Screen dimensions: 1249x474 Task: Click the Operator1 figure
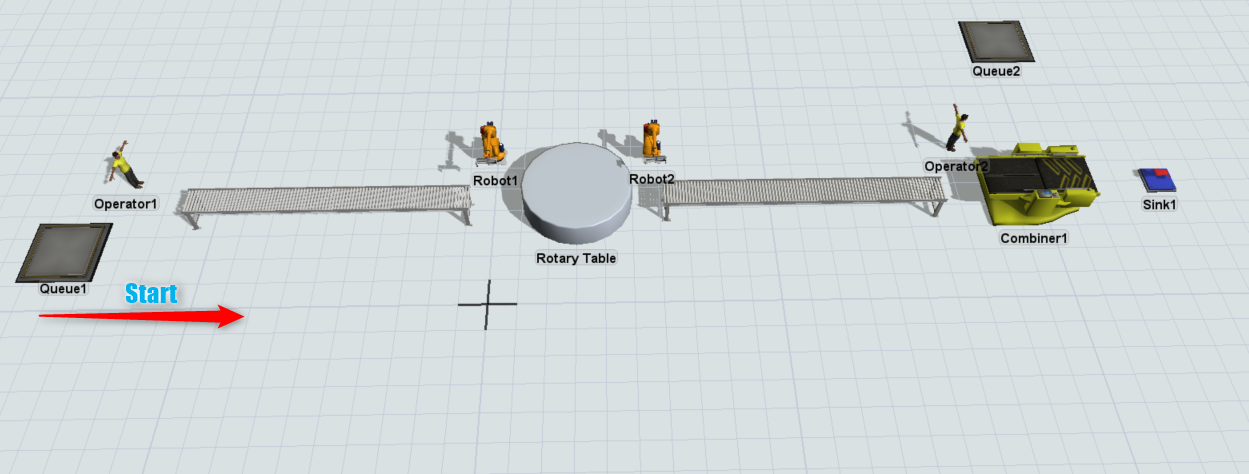click(125, 165)
